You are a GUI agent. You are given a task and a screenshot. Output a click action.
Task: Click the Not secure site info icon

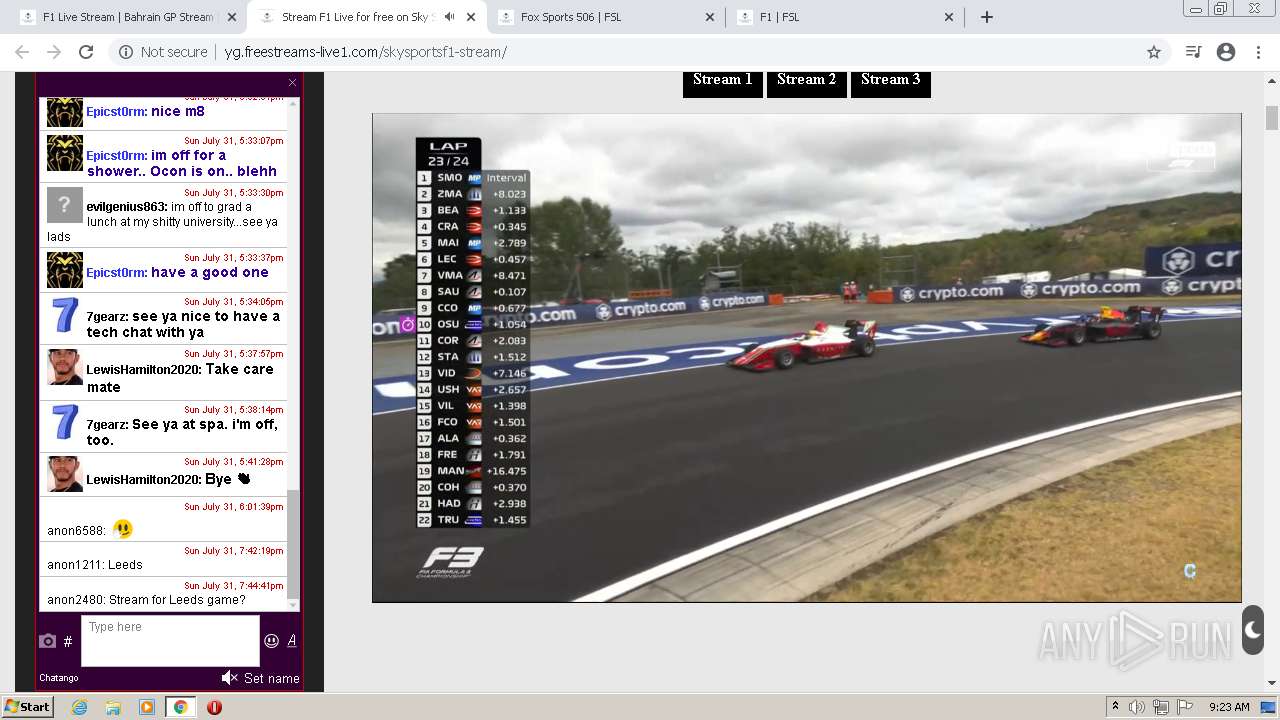pyautogui.click(x=125, y=52)
